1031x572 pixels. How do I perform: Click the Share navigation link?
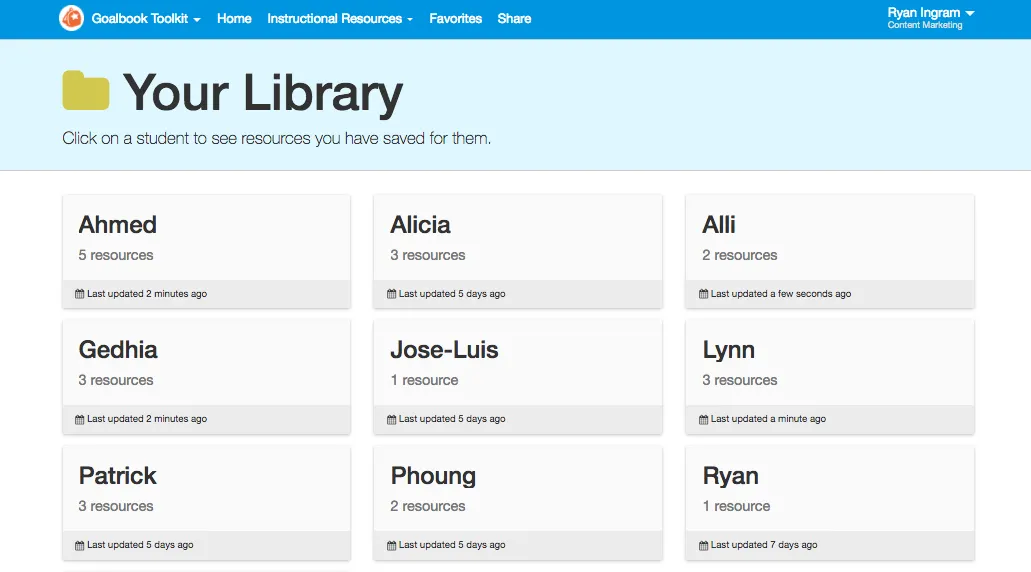click(x=514, y=19)
